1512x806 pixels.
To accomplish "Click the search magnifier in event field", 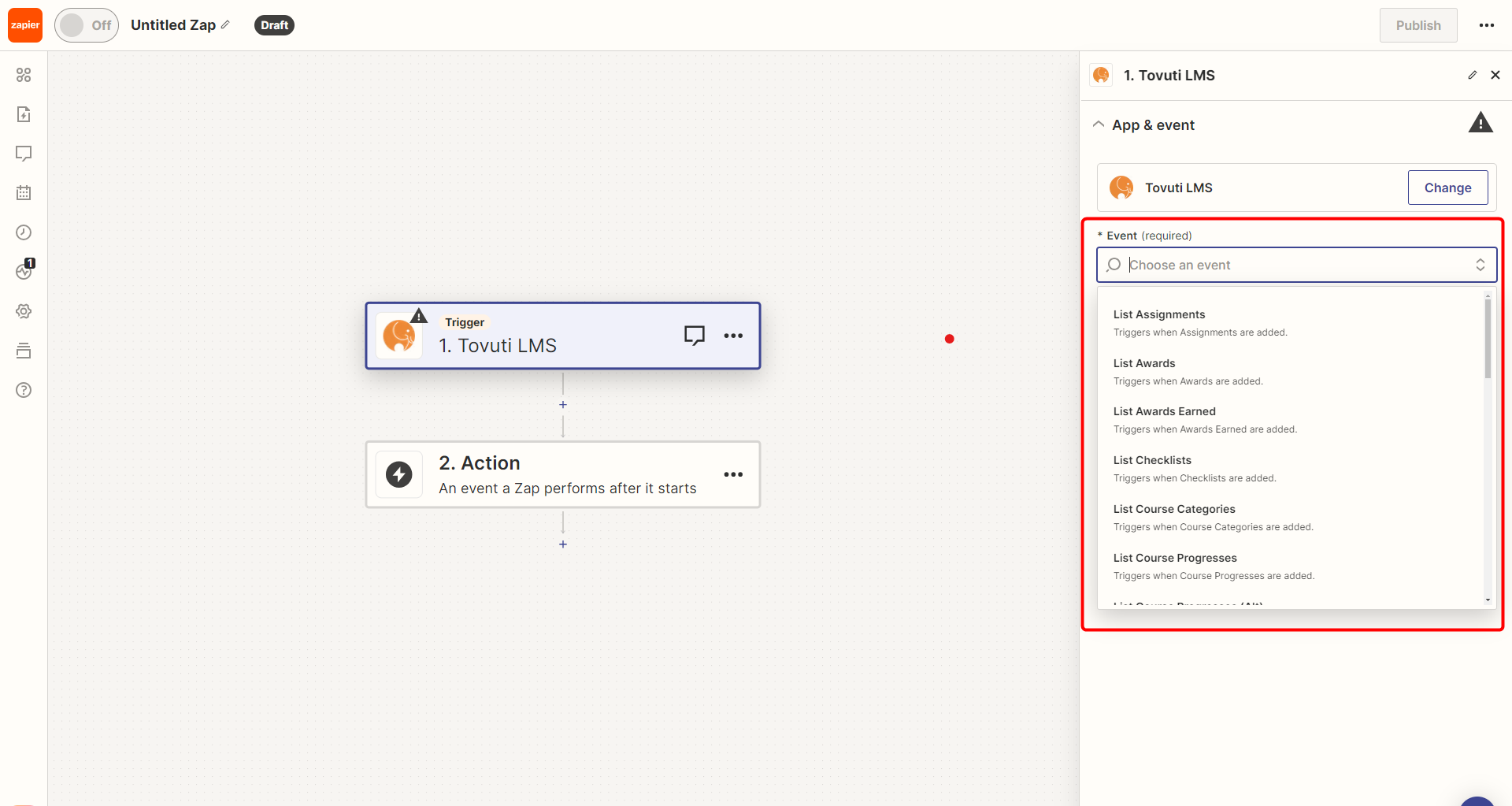I will coord(1114,265).
